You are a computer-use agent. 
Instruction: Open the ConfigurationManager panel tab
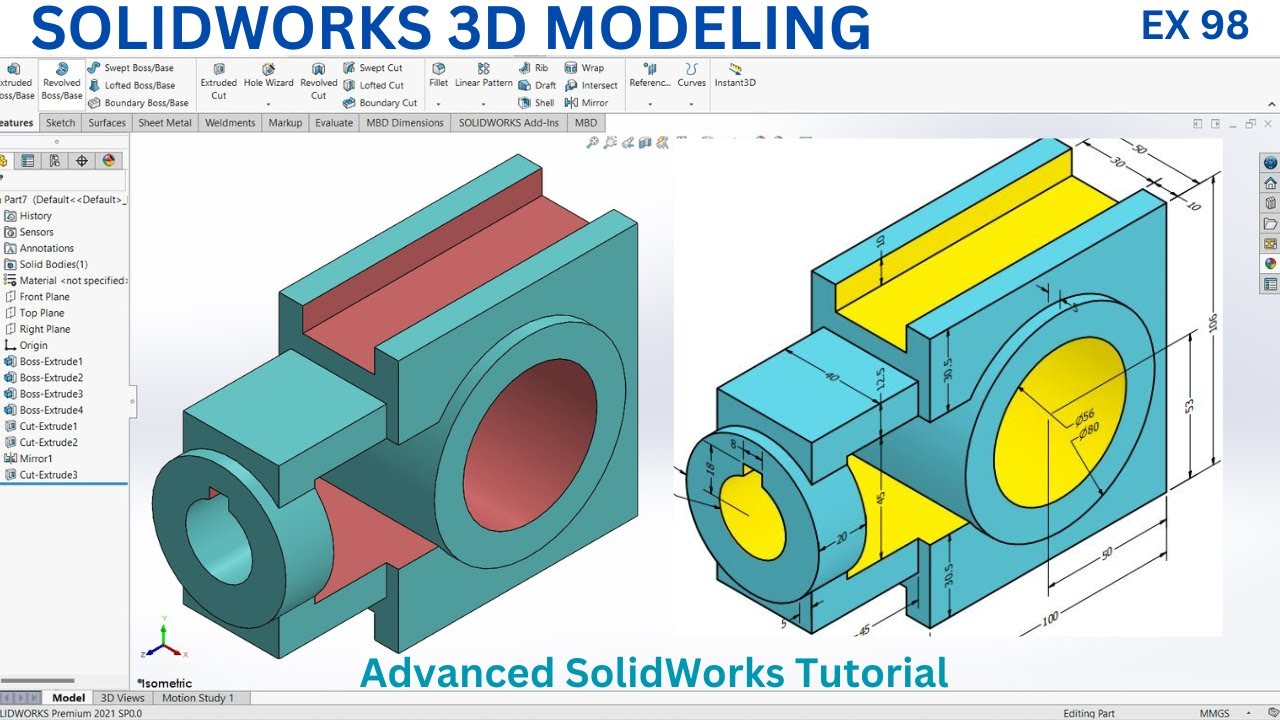(55, 160)
